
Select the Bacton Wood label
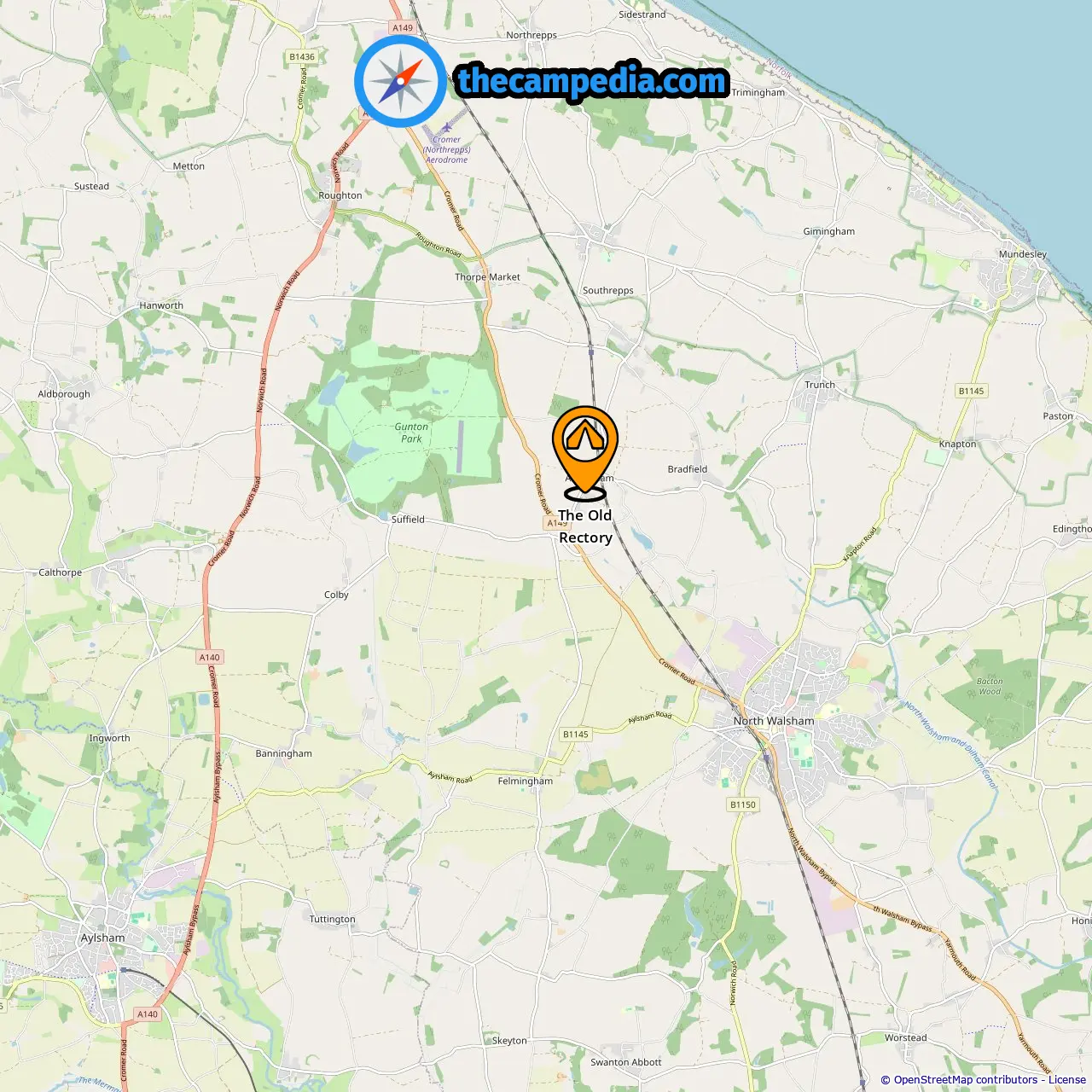click(990, 686)
